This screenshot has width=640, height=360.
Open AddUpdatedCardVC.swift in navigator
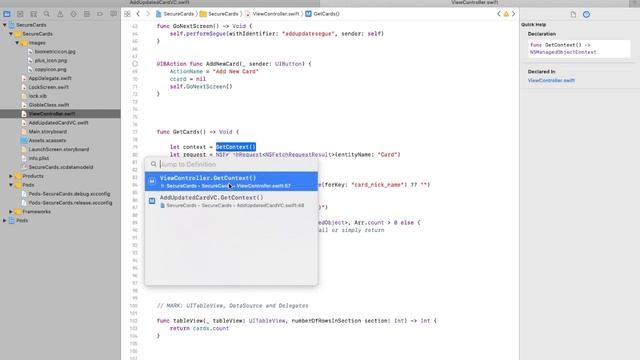click(58, 123)
